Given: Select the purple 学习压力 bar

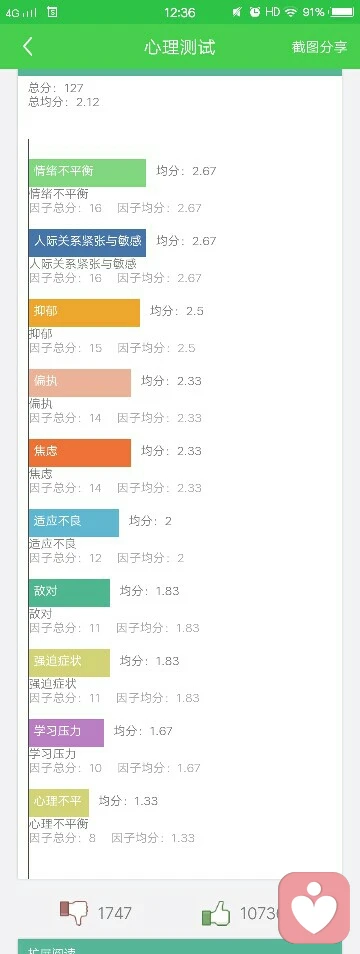Looking at the screenshot, I should point(66,733).
